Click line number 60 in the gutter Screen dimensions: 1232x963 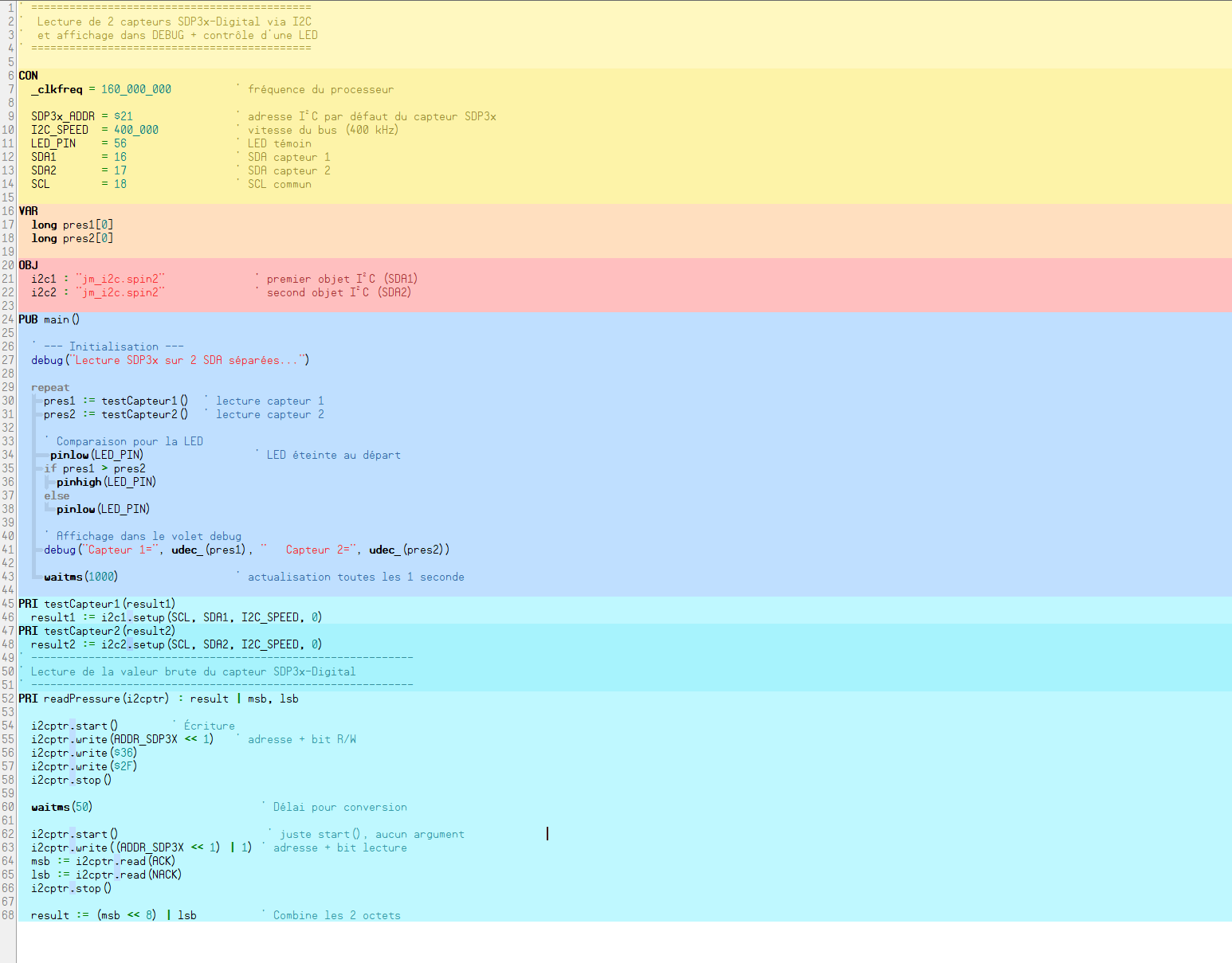point(8,807)
